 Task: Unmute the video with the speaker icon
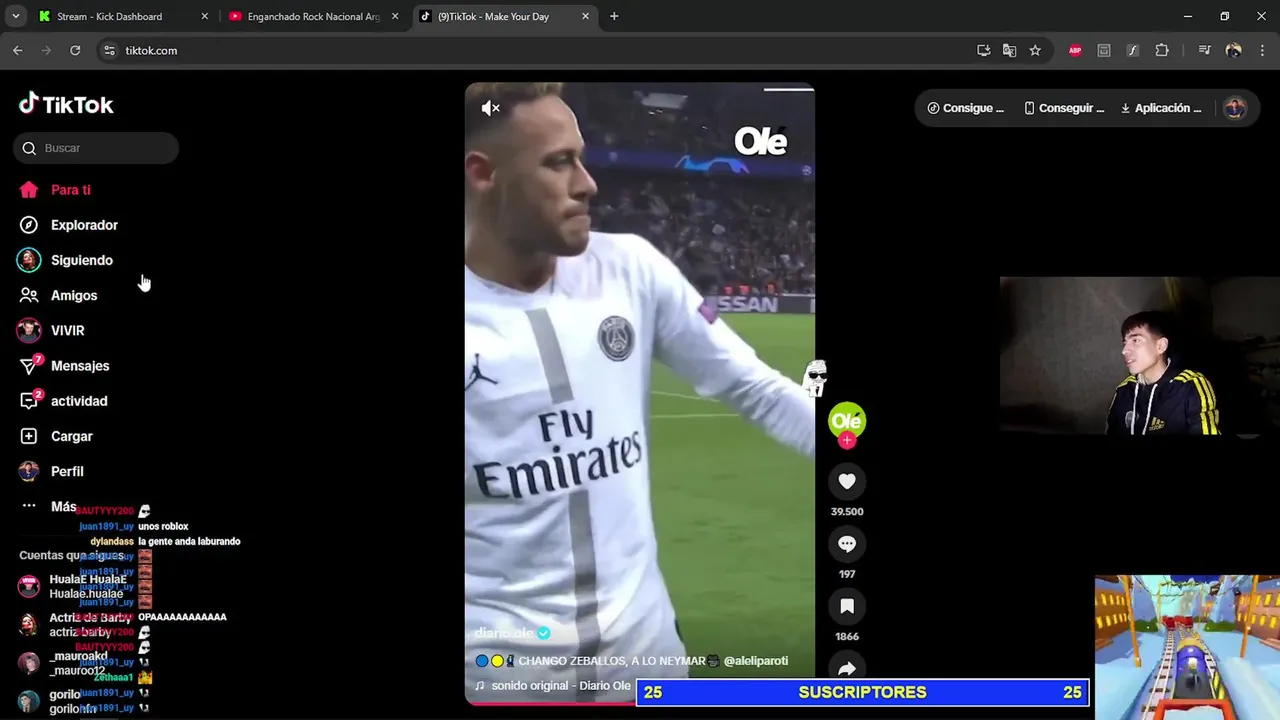(x=490, y=108)
